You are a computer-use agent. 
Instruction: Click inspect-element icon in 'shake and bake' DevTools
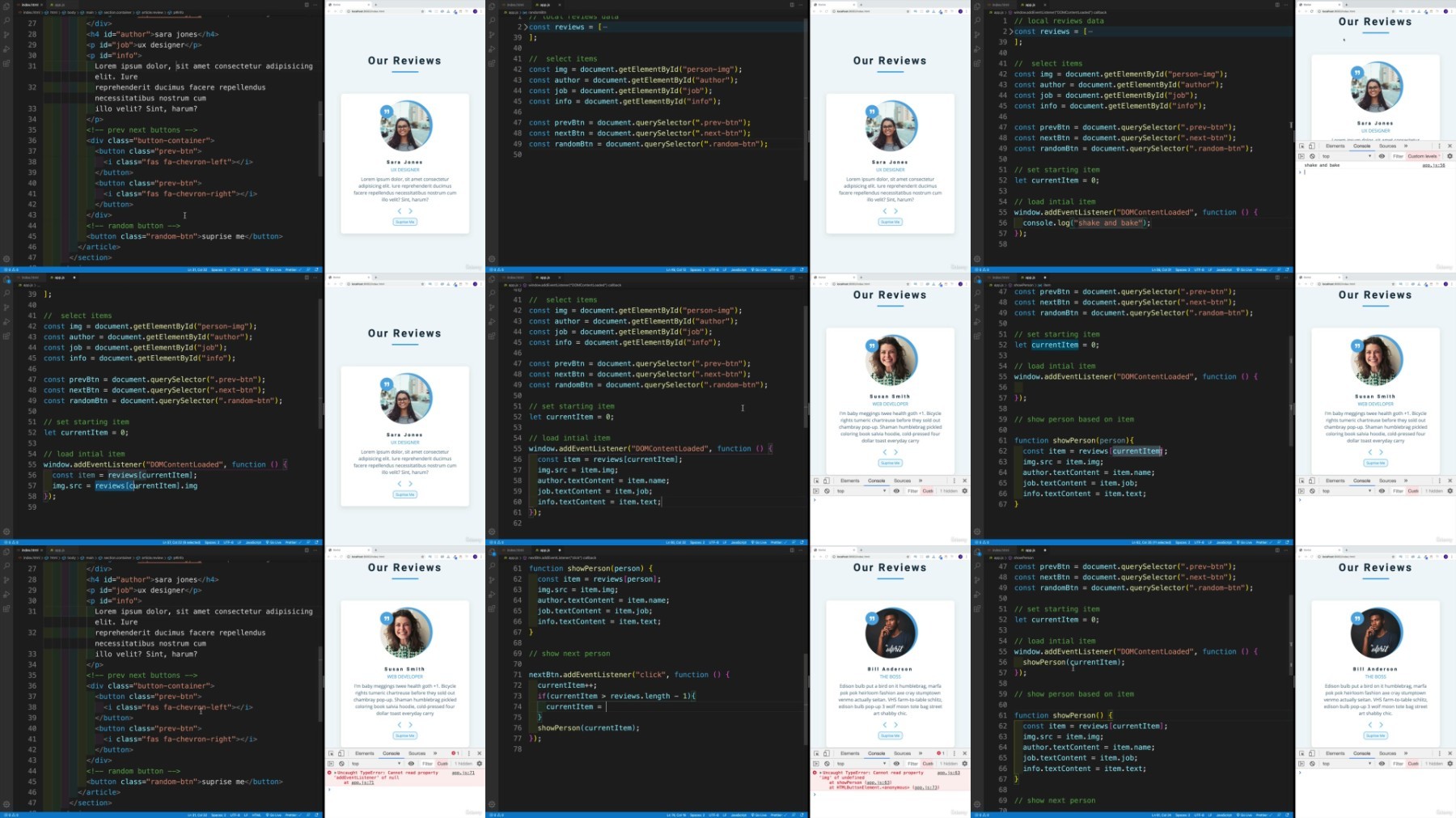pyautogui.click(x=1302, y=146)
